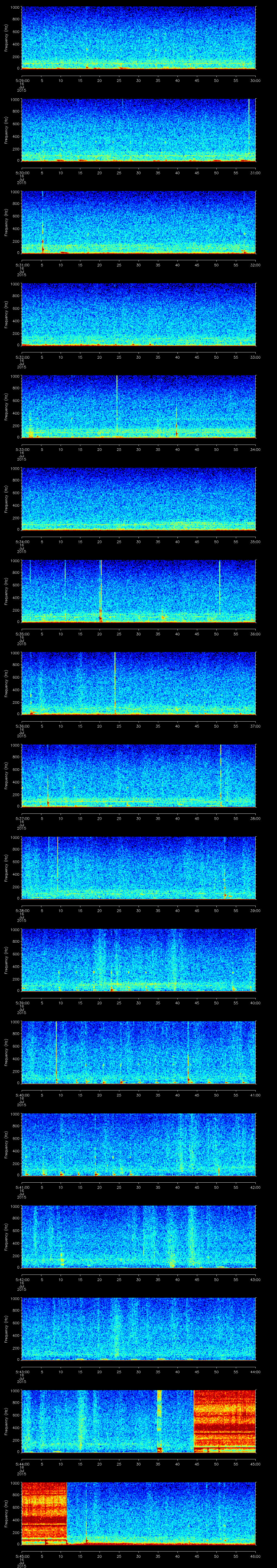This screenshot has height=1568, width=277.
Task: Open the spectrogram panel starting at 5:42:00
Action: 139,1237
